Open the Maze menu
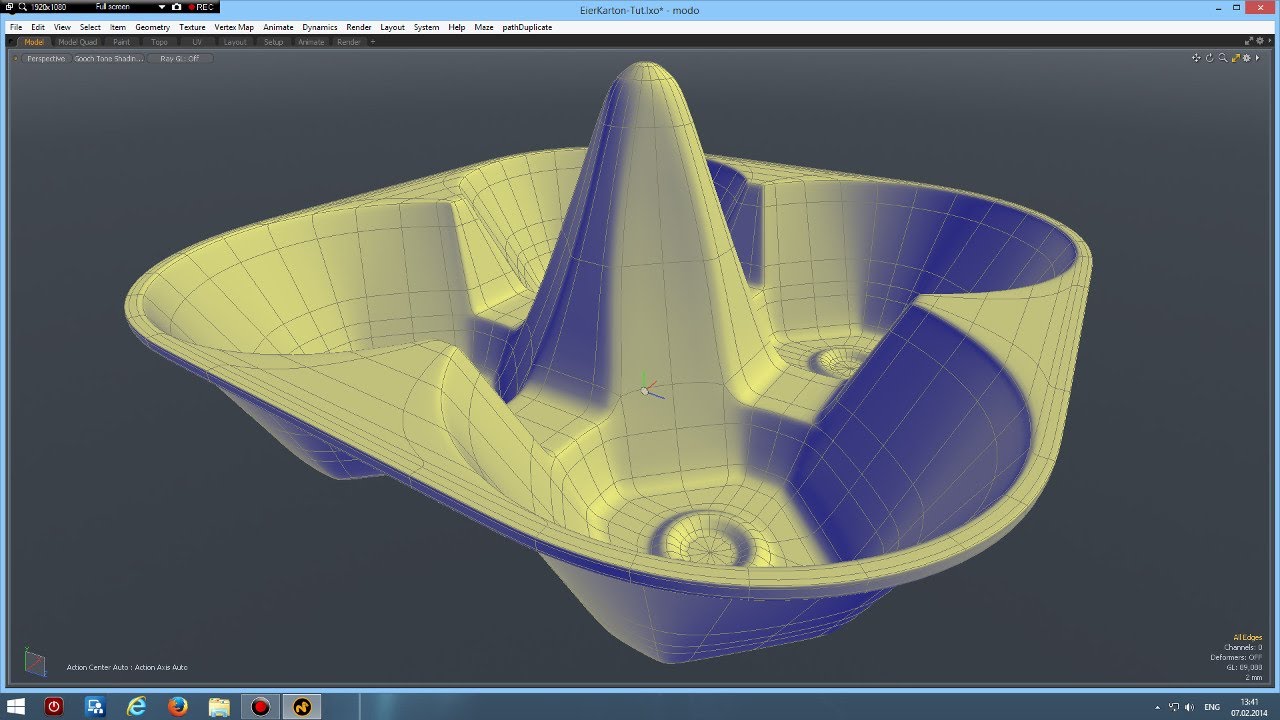Screen dimensions: 1280x720 click(484, 27)
